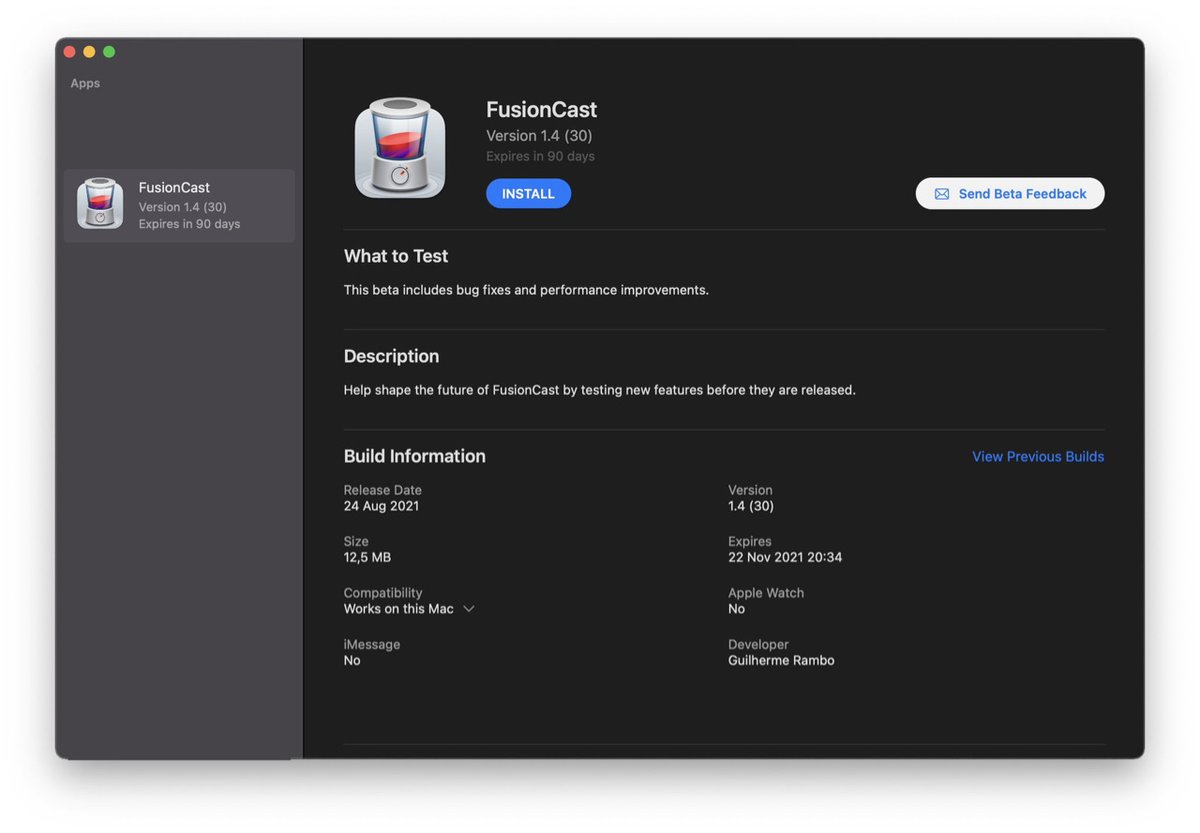
Task: Click the yellow minimize window button
Action: pyautogui.click(x=89, y=52)
